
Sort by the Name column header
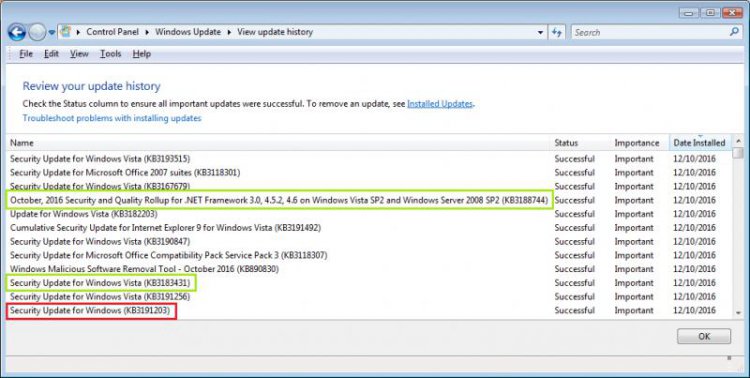[278, 143]
